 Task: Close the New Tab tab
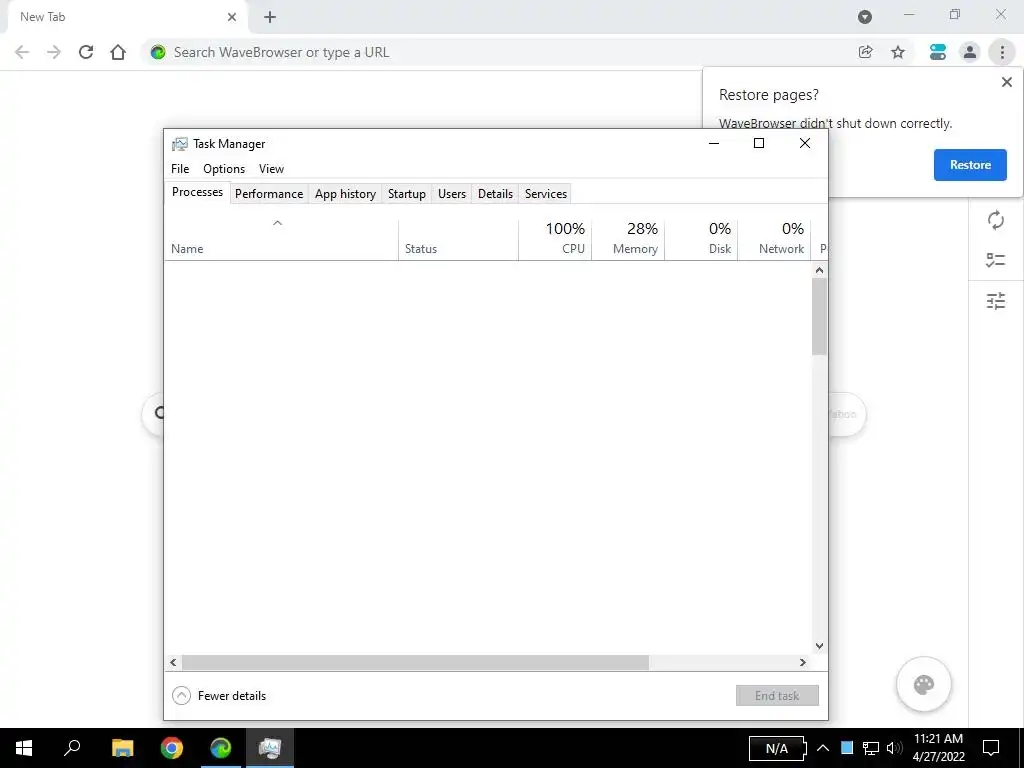[232, 17]
